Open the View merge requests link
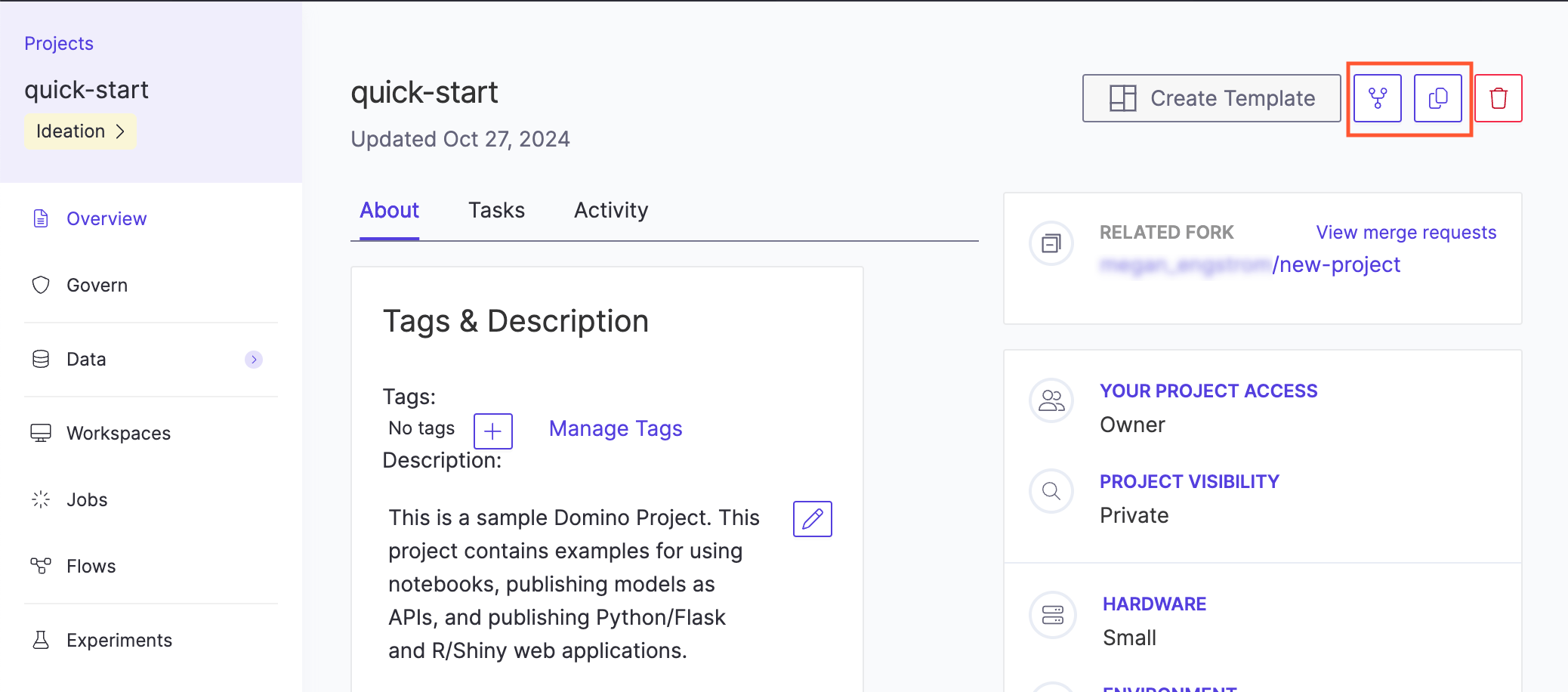The width and height of the screenshot is (1568, 692). [1406, 233]
